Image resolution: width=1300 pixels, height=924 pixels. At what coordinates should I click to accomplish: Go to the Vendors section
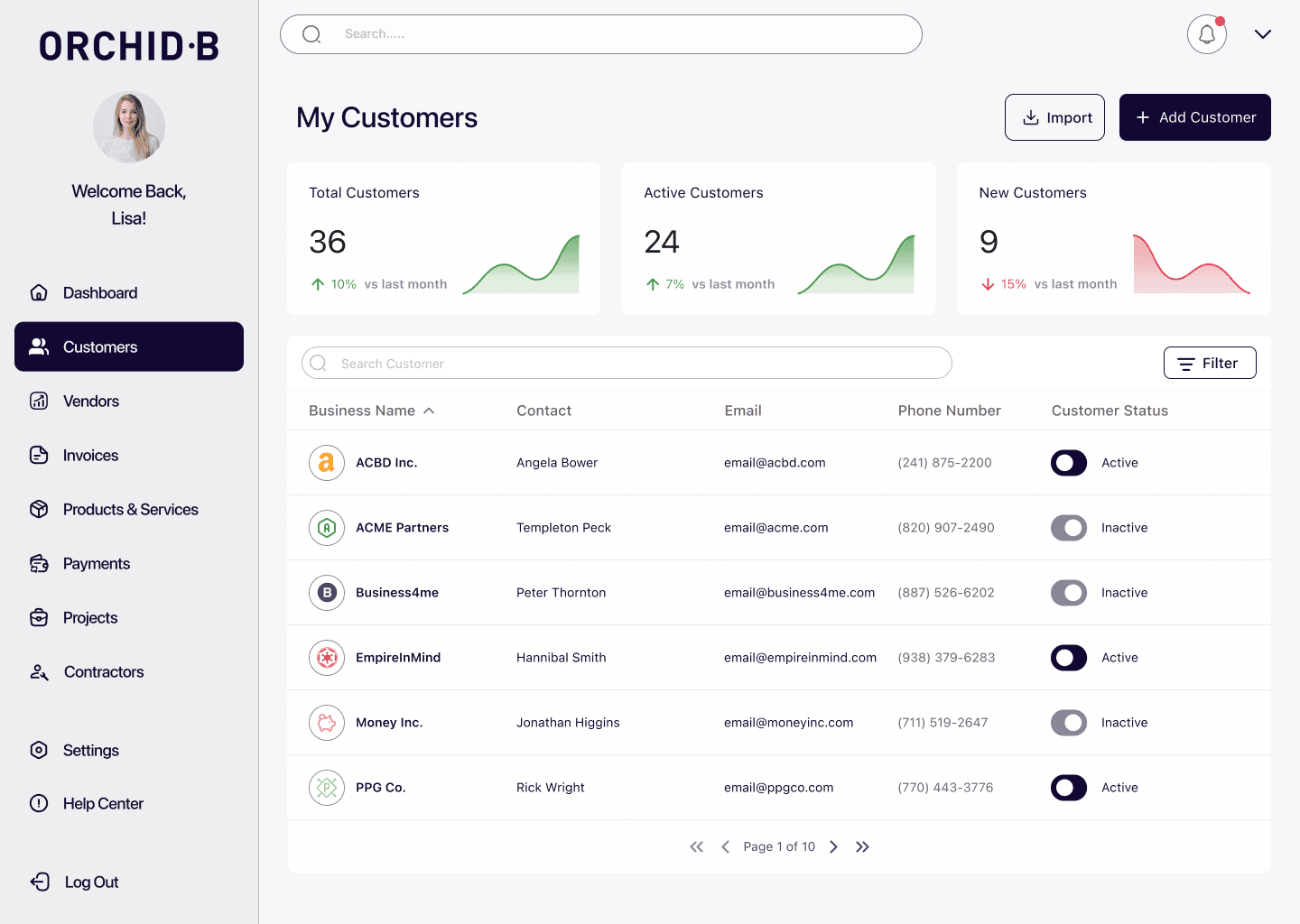[x=91, y=402]
